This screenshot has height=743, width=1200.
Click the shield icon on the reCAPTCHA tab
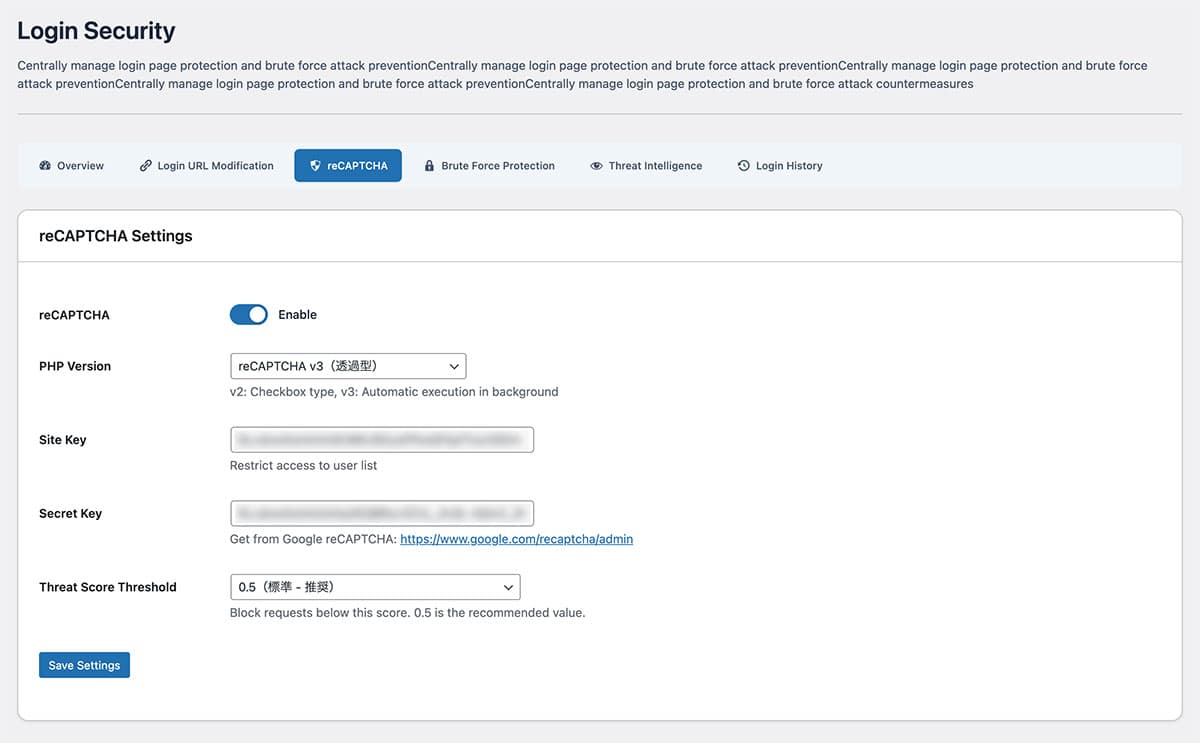tap(315, 166)
